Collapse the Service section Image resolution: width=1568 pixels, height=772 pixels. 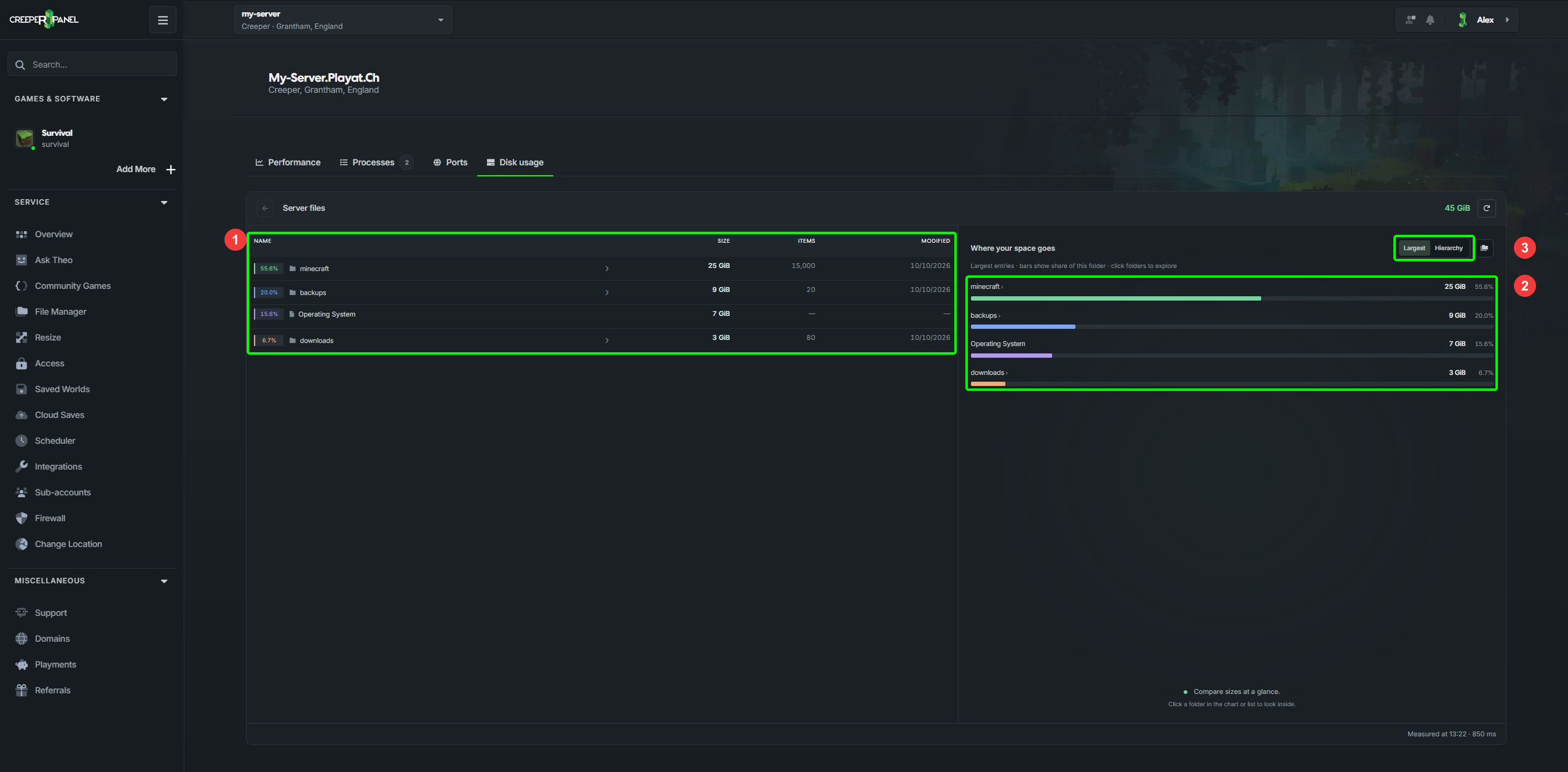(x=164, y=202)
